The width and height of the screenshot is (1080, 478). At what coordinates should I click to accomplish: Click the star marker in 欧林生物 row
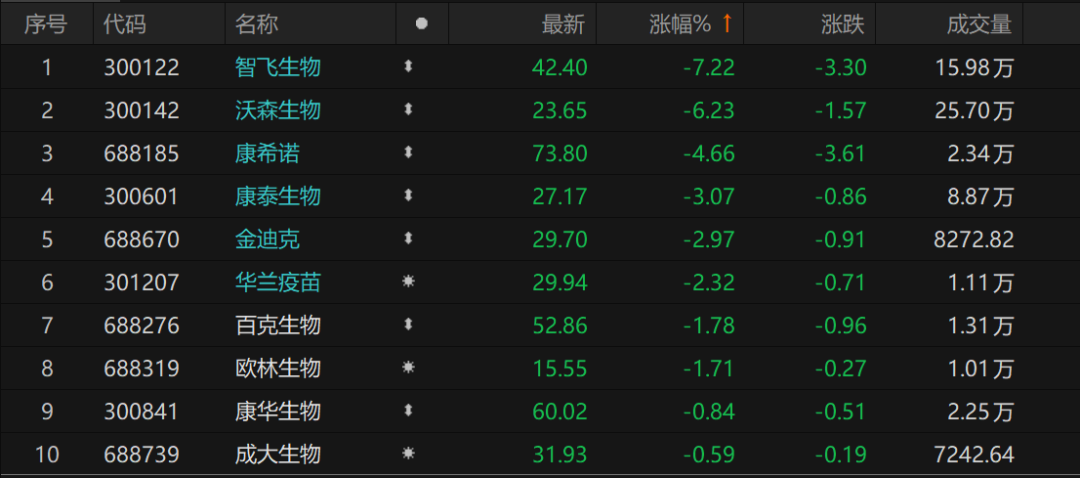coord(408,368)
